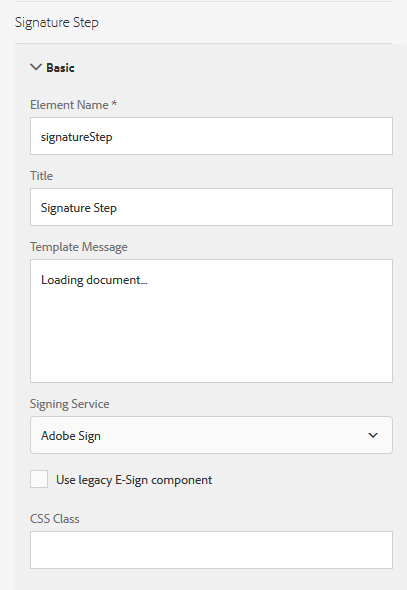Click the Title field label
This screenshot has width=407, height=590.
41,176
